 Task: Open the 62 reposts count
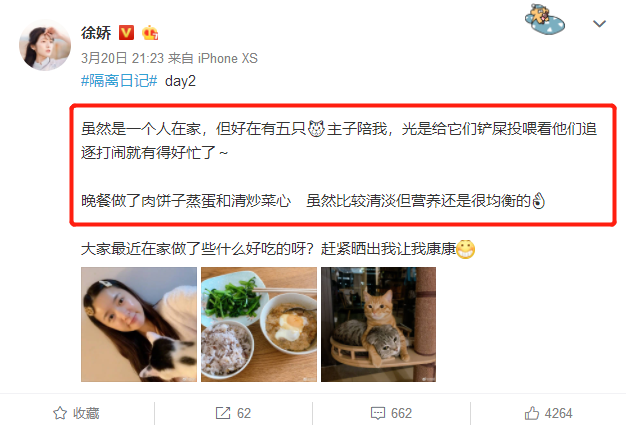[244, 413]
